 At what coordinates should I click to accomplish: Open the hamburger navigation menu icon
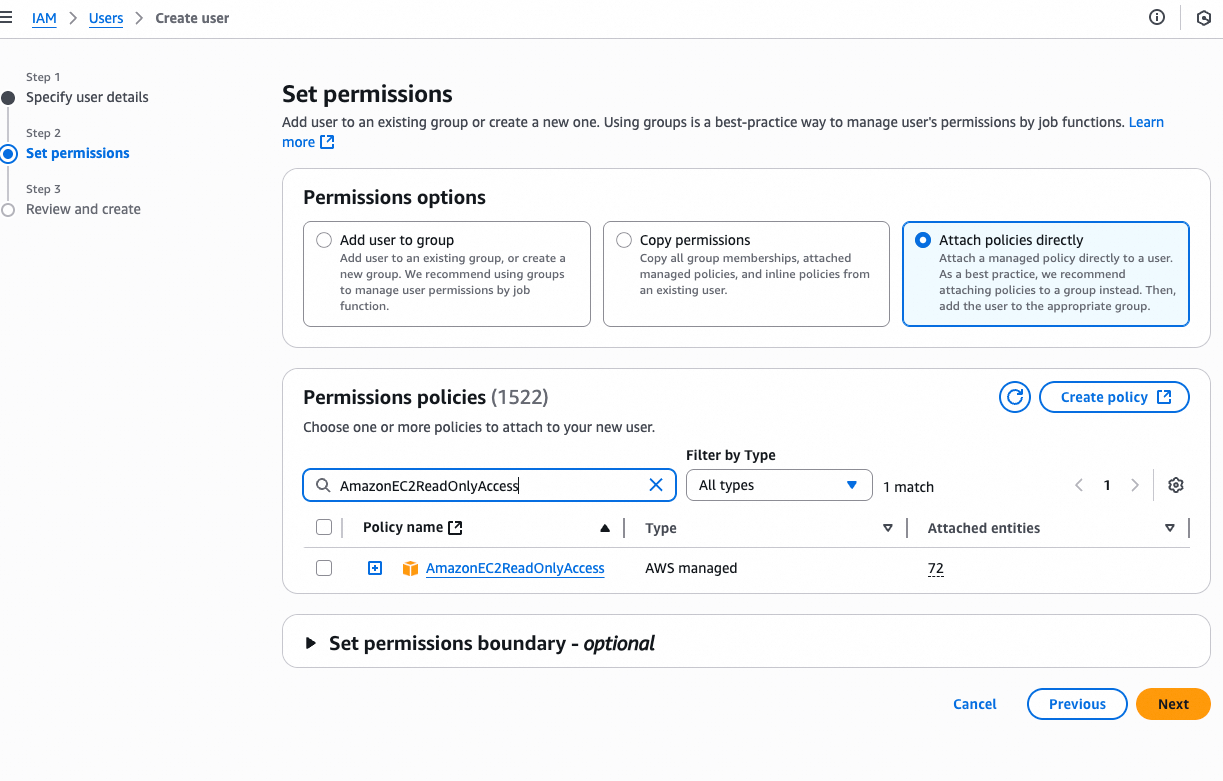[x=7, y=17]
